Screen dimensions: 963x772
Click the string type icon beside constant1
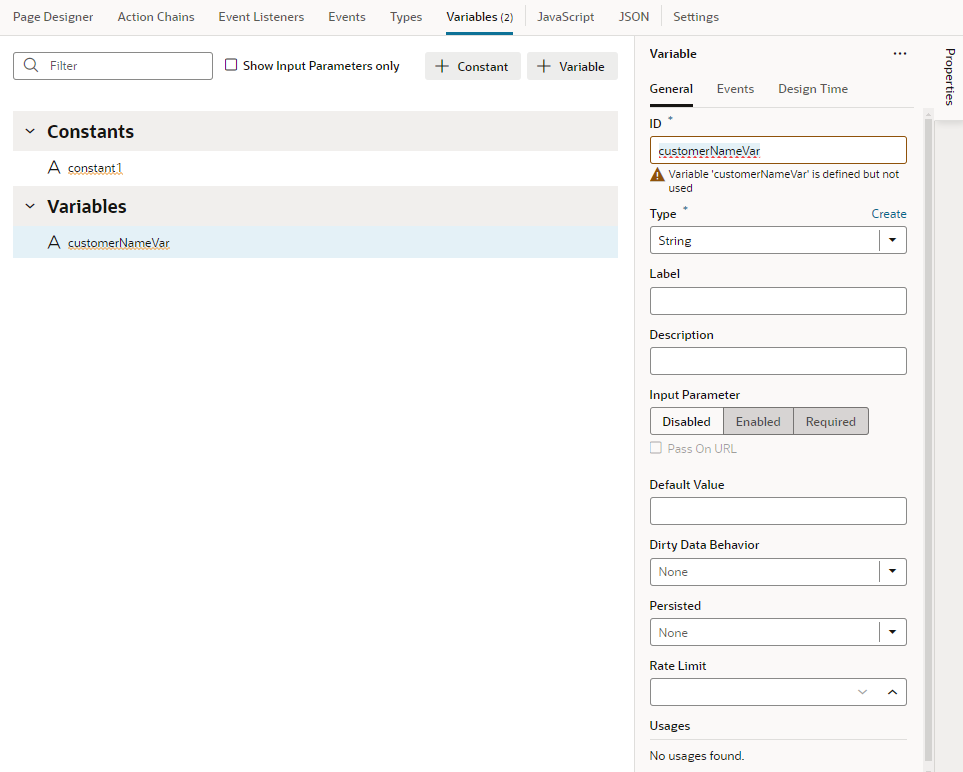tap(54, 167)
